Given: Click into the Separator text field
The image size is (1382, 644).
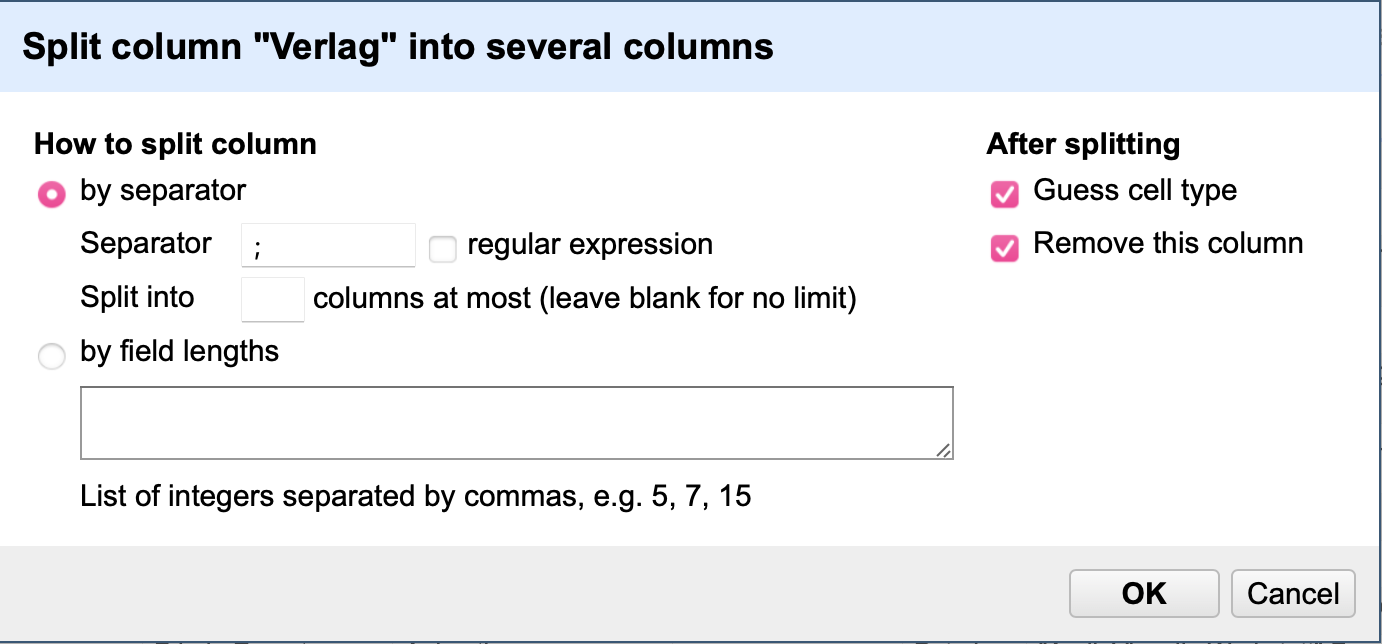Looking at the screenshot, I should point(328,246).
